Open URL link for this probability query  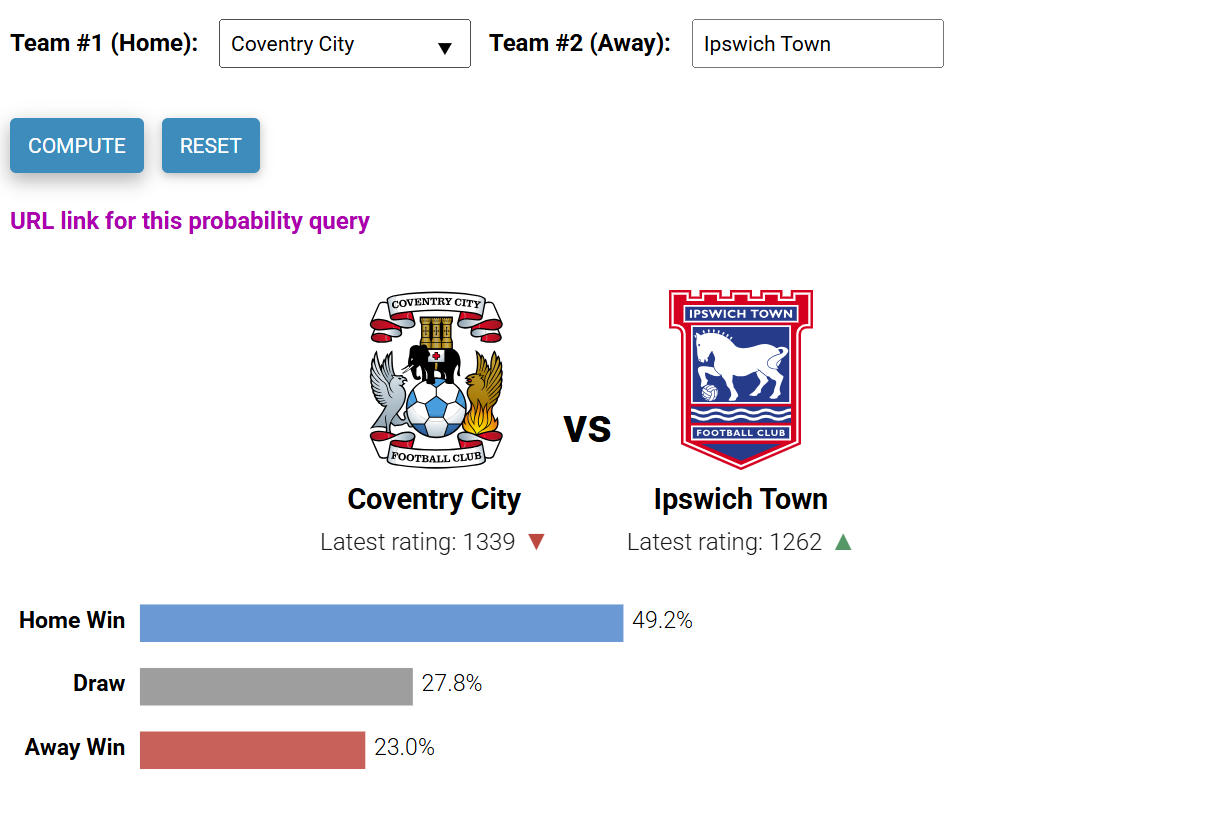point(190,221)
